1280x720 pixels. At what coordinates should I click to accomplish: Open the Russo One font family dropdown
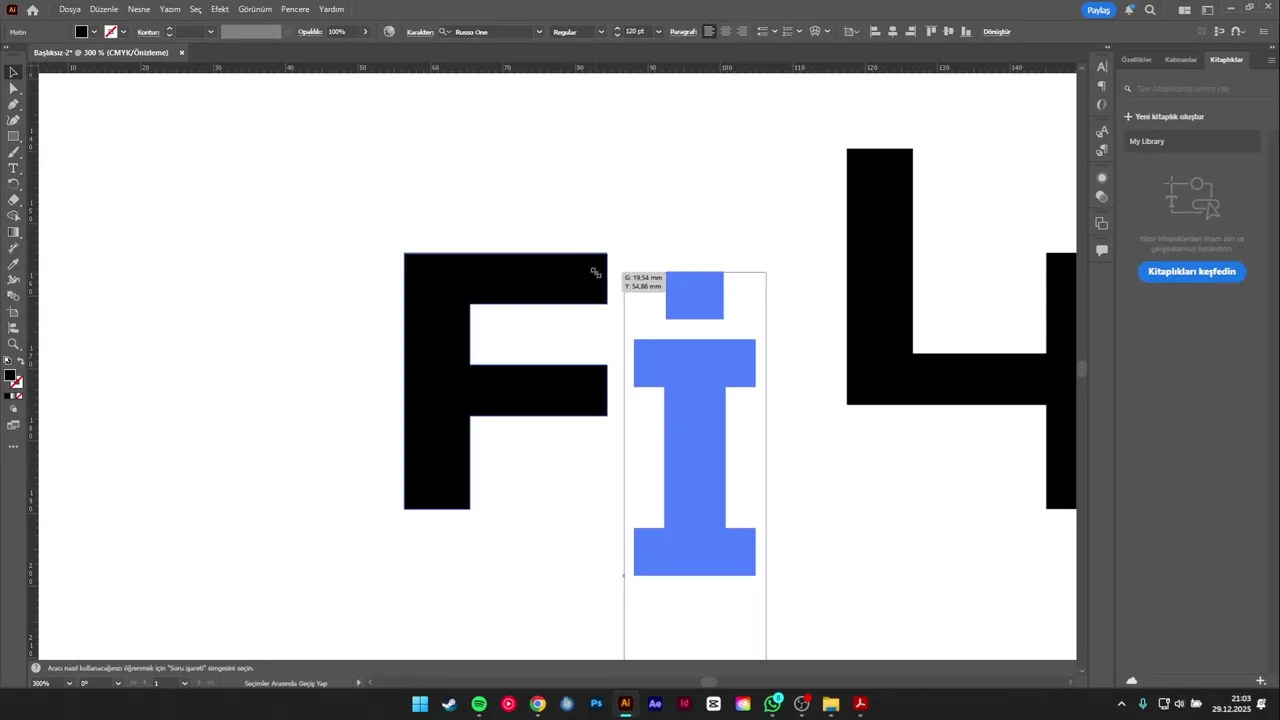click(x=539, y=32)
